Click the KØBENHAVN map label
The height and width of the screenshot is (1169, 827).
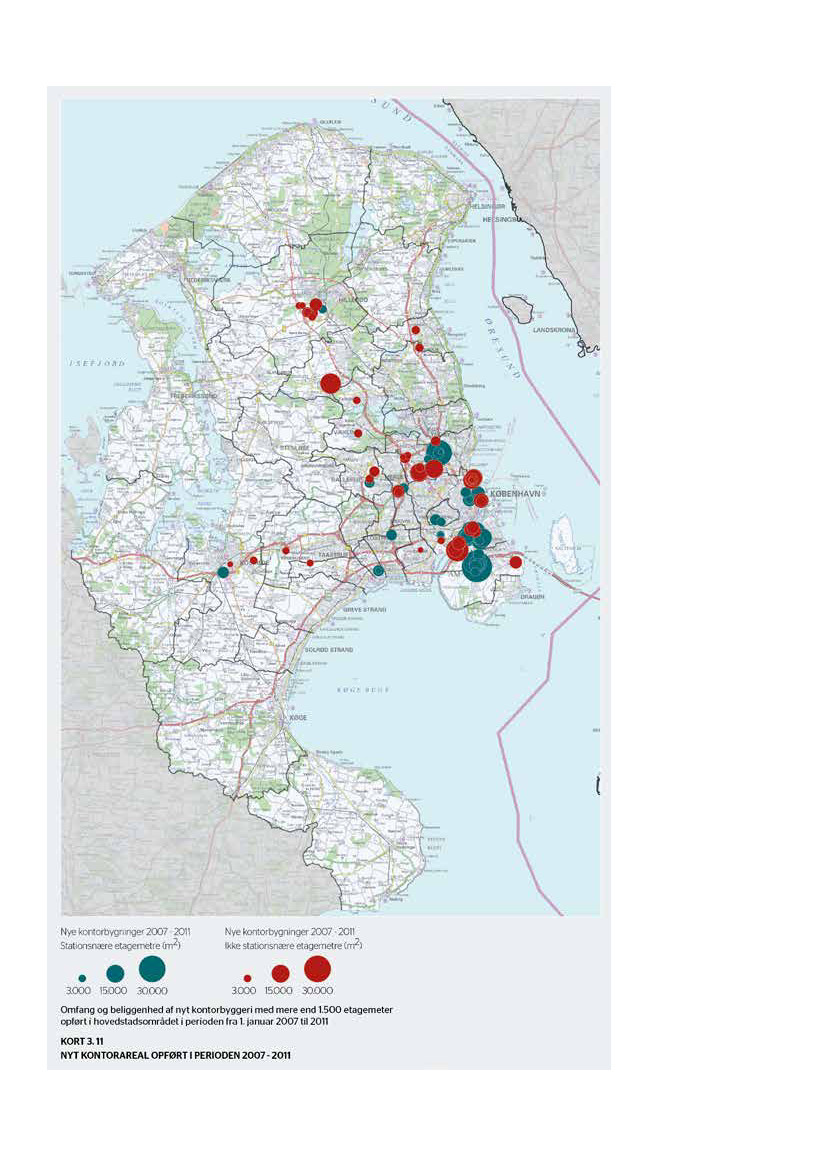[x=515, y=494]
